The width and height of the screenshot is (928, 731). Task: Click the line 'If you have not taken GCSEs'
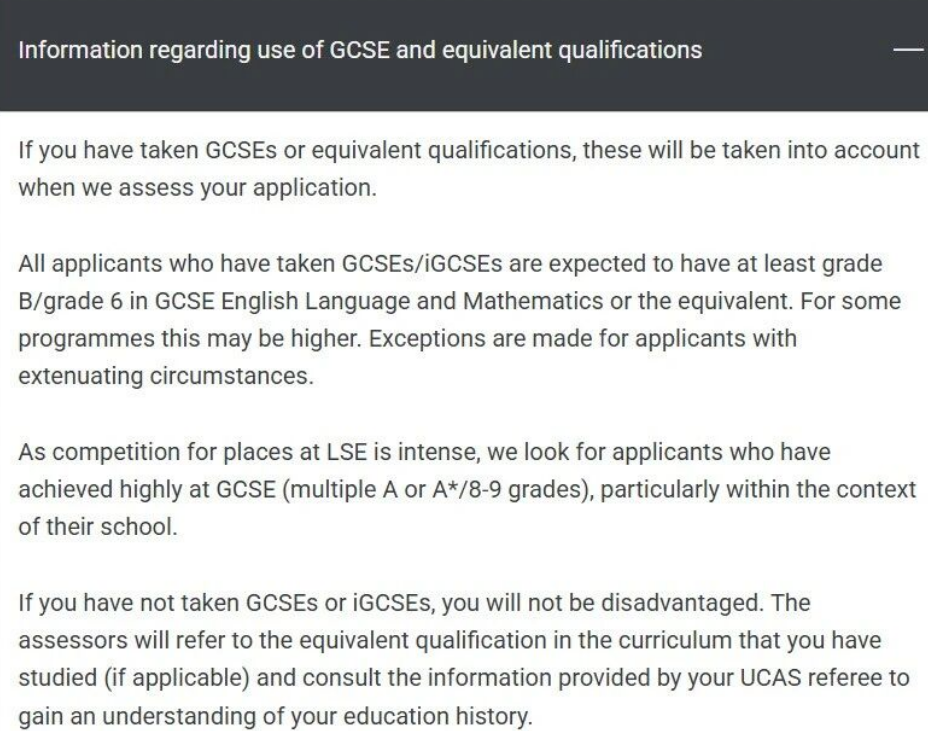pos(414,603)
